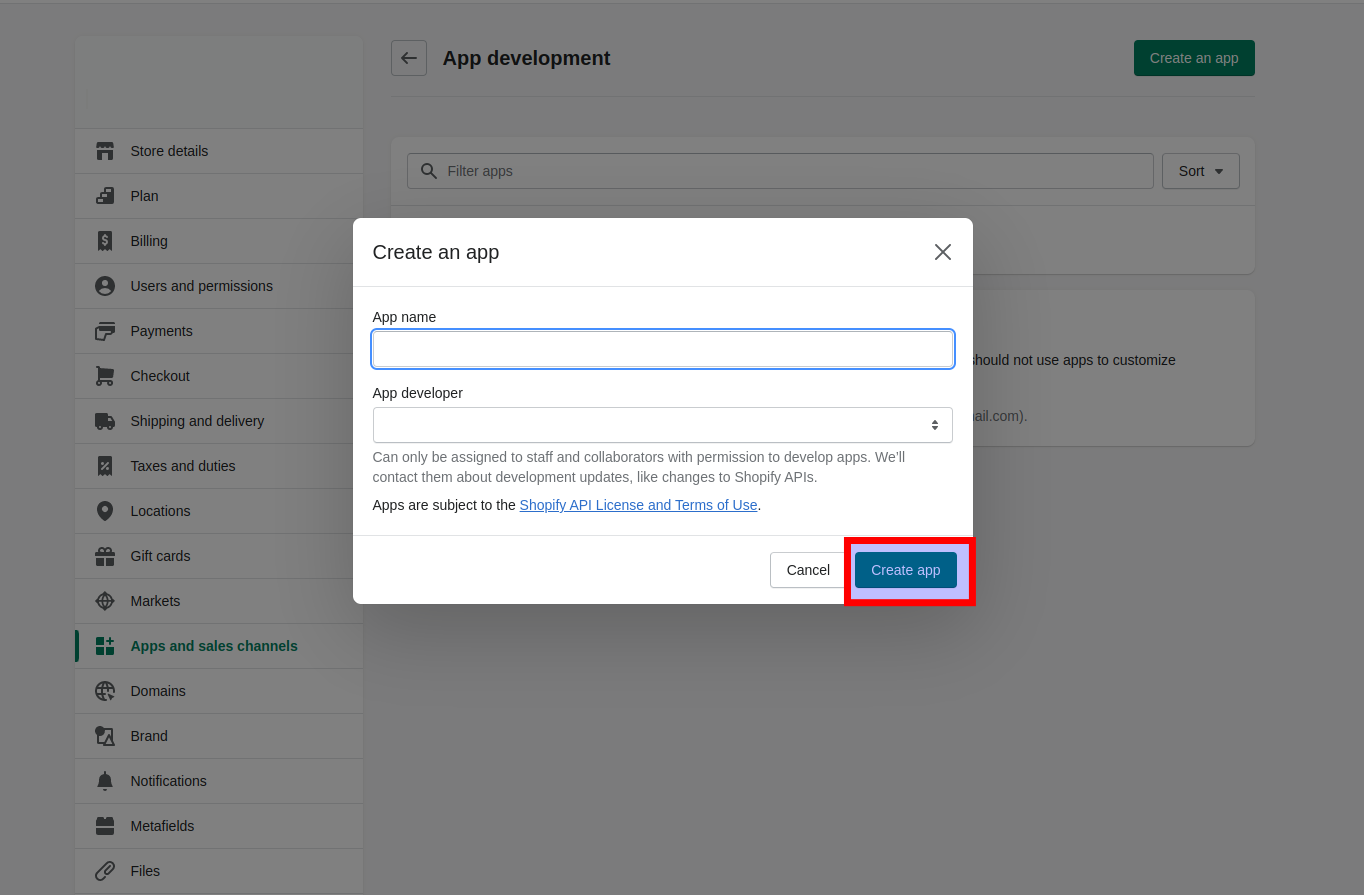Click the Notifications bell icon
1364x895 pixels.
click(x=105, y=781)
